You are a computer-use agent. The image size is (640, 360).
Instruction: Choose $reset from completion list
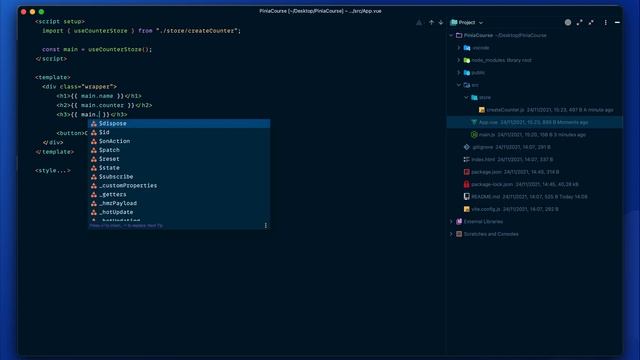179,159
